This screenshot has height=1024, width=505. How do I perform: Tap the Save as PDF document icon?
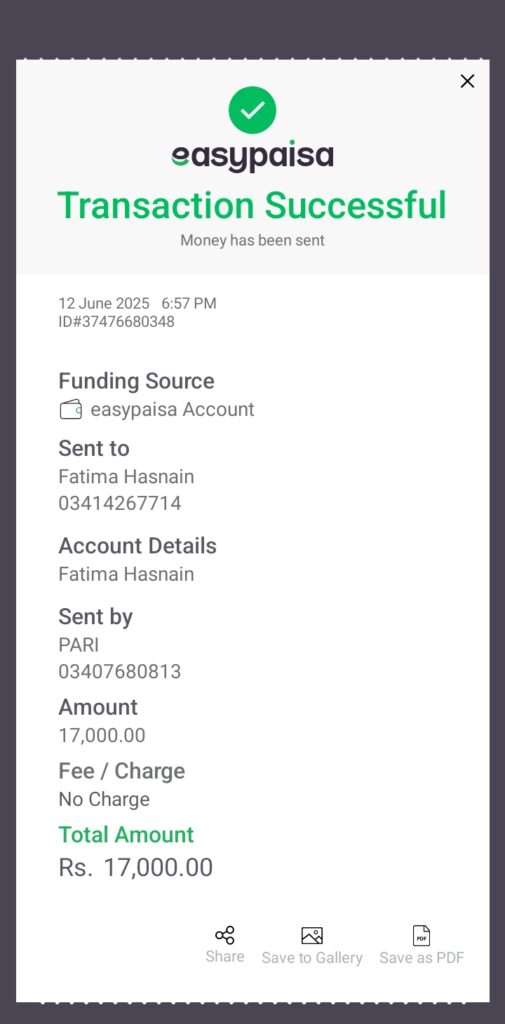(x=421, y=935)
